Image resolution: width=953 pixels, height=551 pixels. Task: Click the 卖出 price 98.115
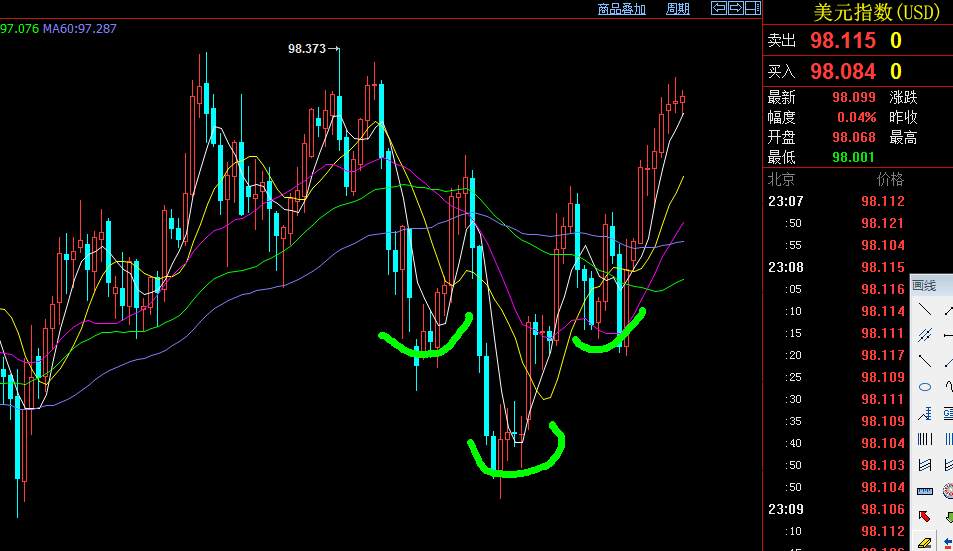pyautogui.click(x=842, y=41)
